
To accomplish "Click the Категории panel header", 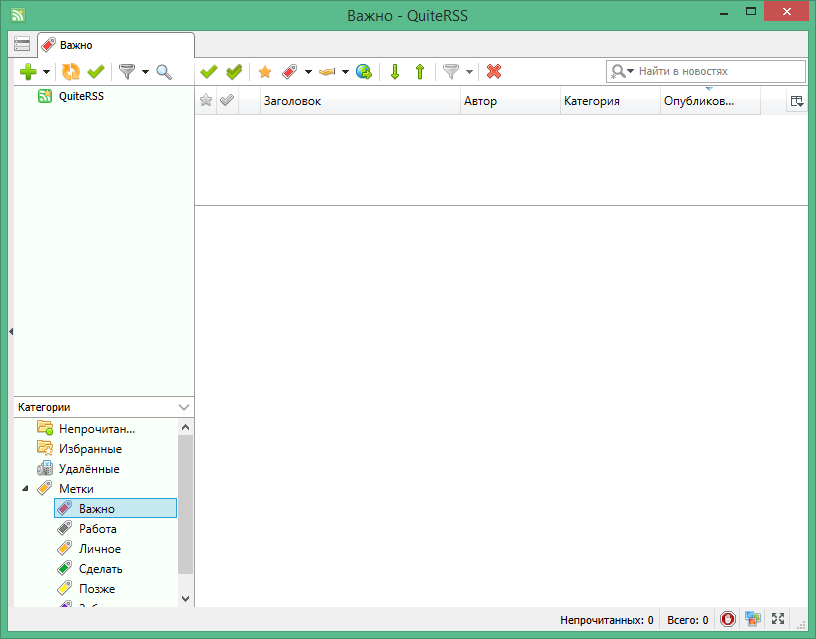I will coord(104,407).
